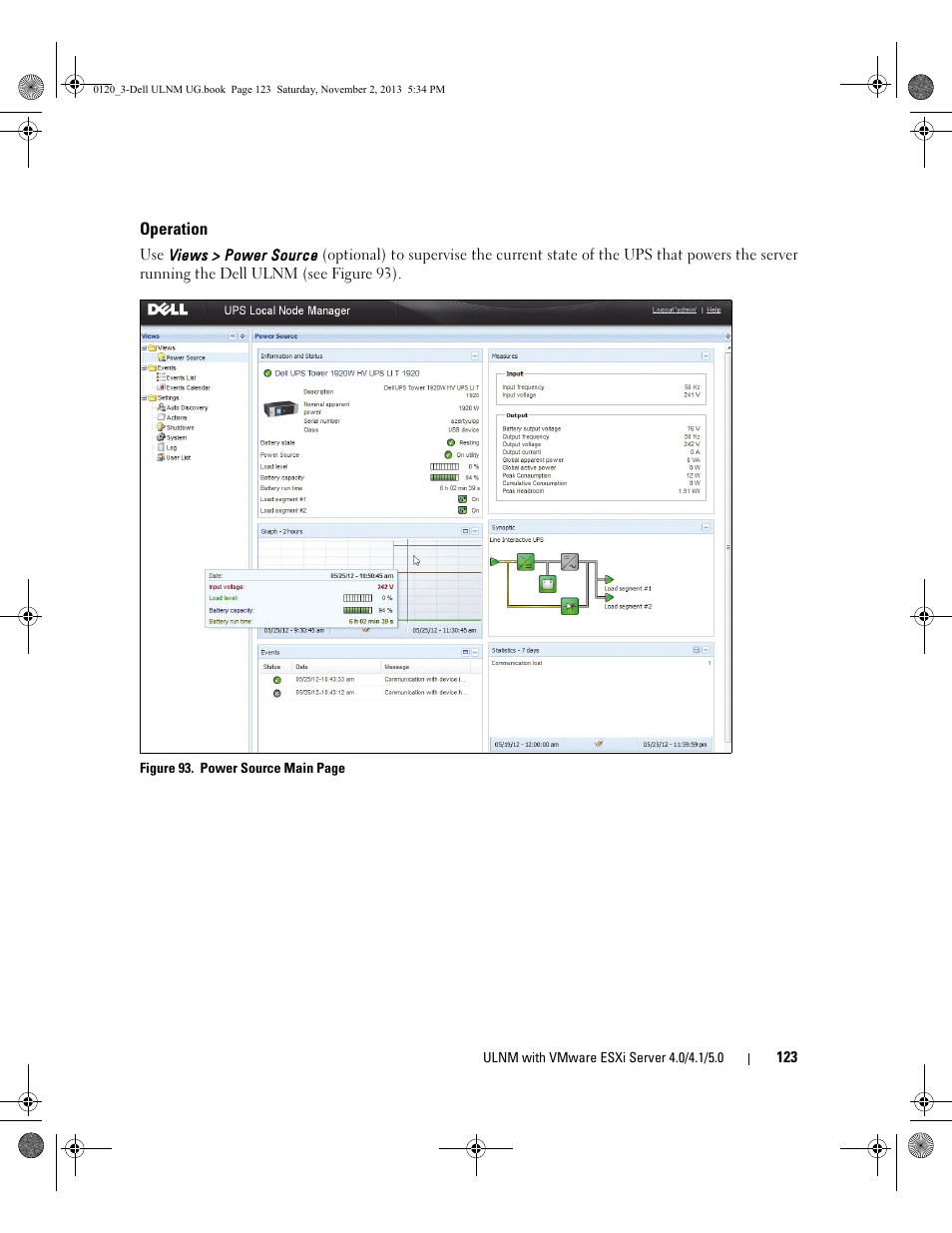Click the Load segment #2 outlet icon
952x1233 pixels.
tap(462, 510)
